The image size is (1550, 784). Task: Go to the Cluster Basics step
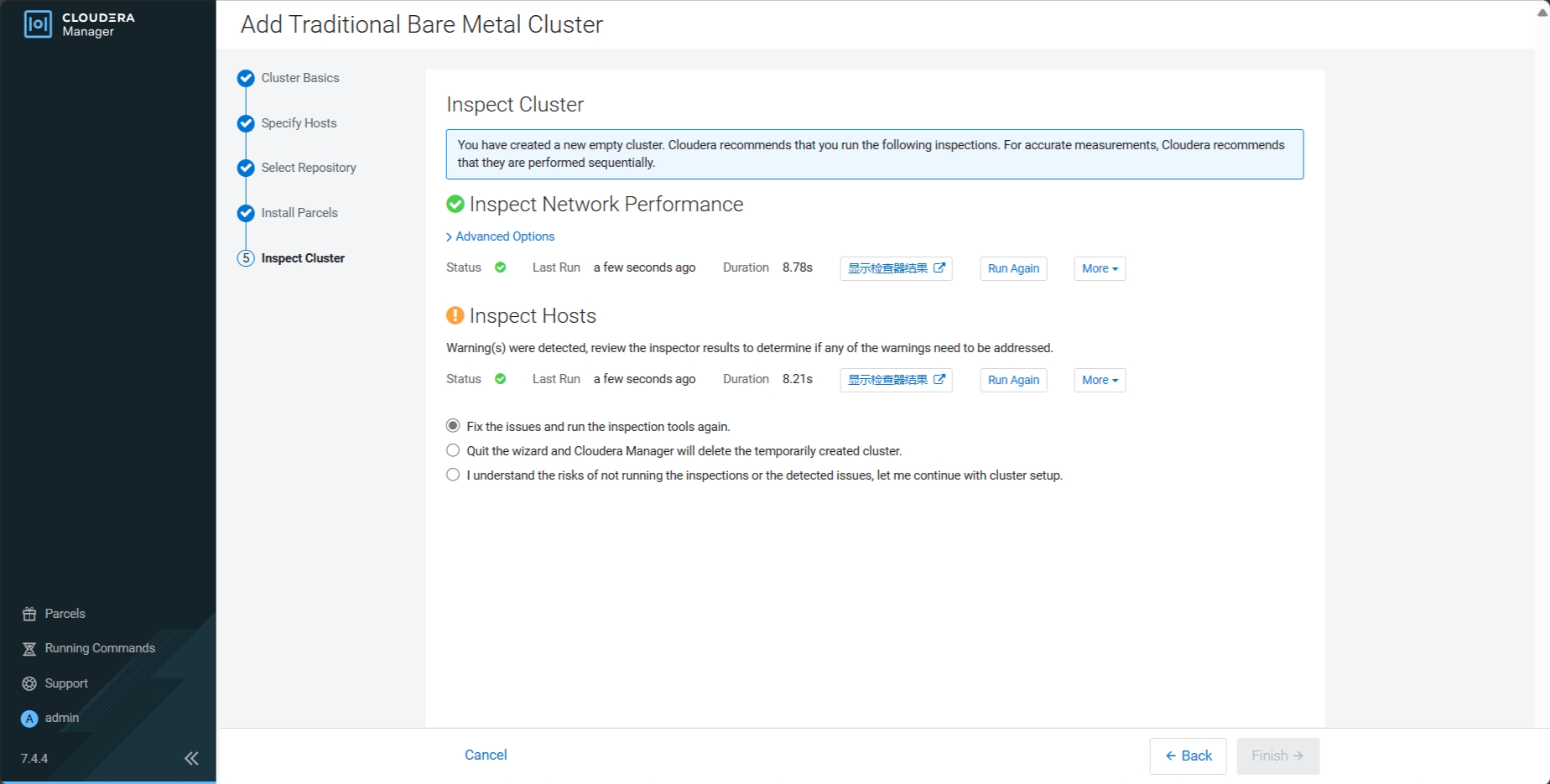click(x=300, y=78)
